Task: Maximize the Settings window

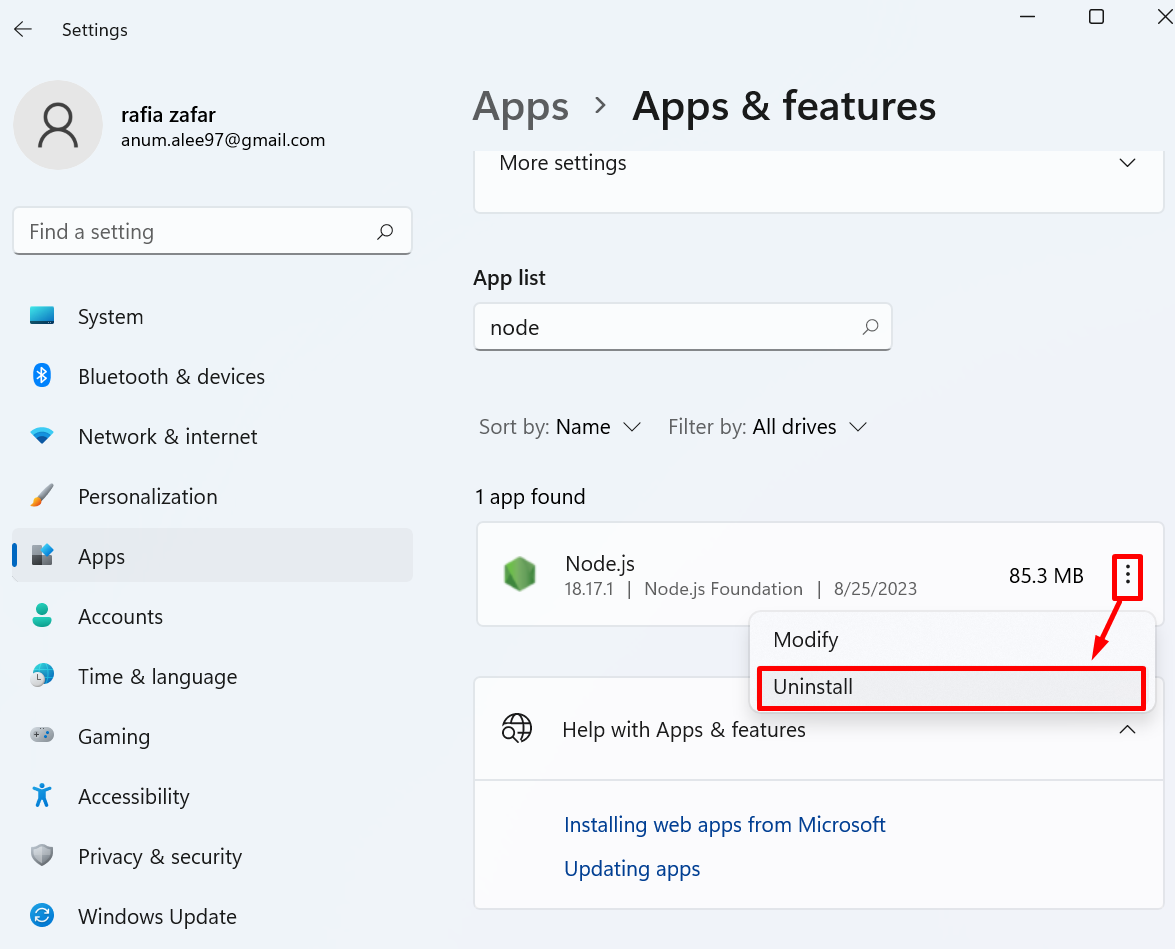Action: [x=1096, y=16]
